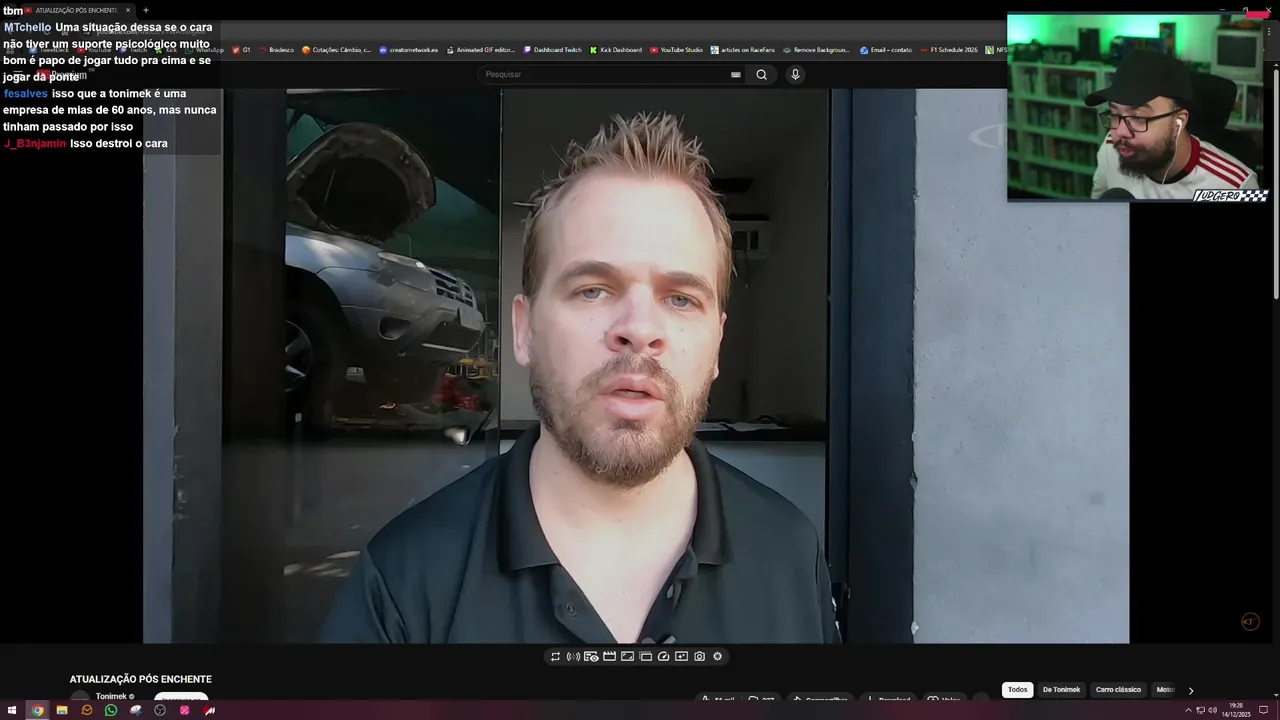Open the Cotações Câmbio bookmark
This screenshot has height=720, width=1280.
[x=336, y=50]
